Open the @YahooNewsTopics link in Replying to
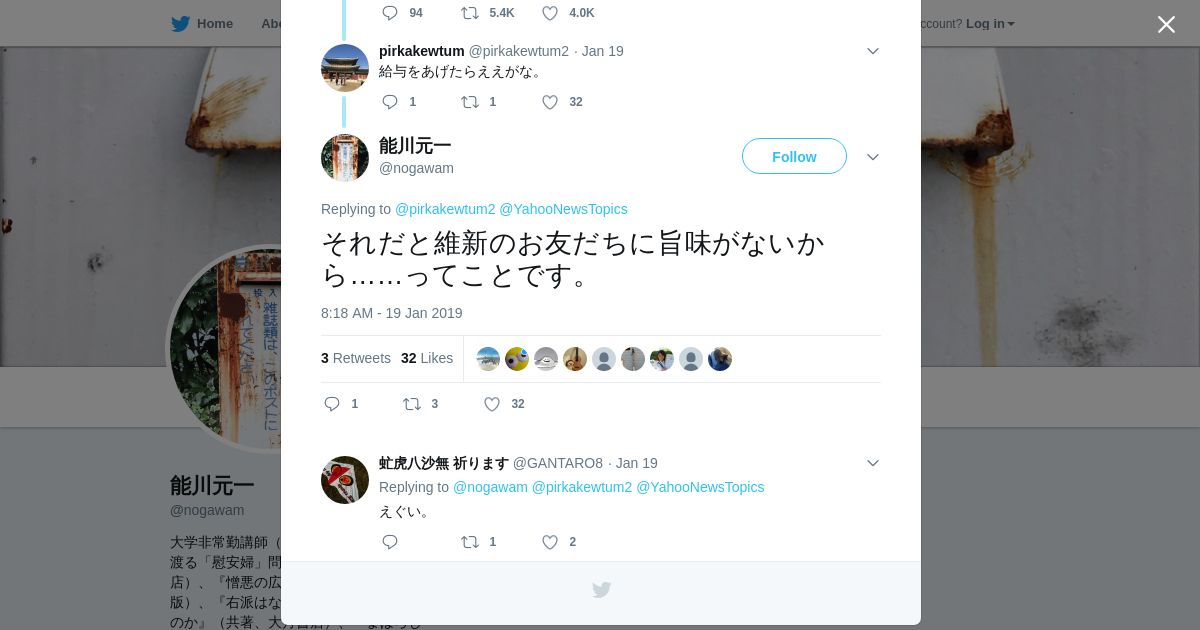The width and height of the screenshot is (1200, 630). point(563,209)
